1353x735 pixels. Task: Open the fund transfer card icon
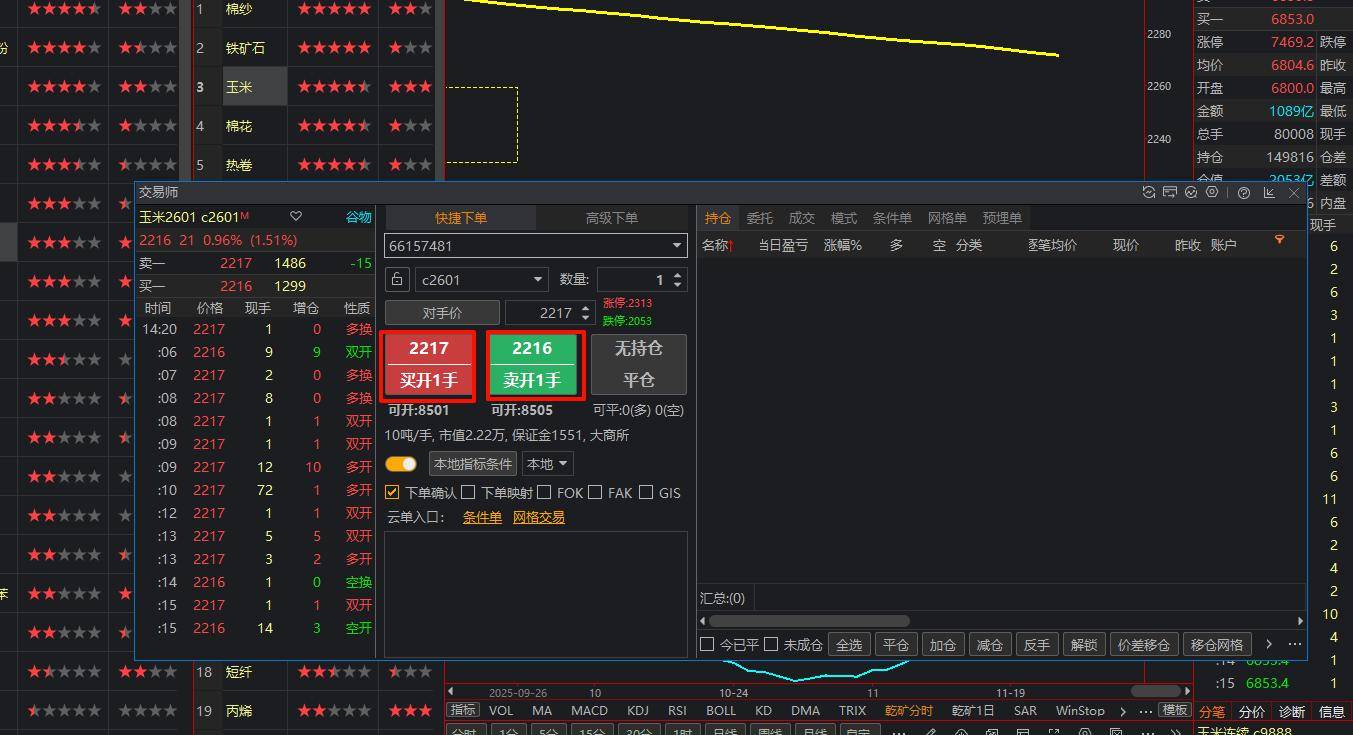coord(1169,193)
